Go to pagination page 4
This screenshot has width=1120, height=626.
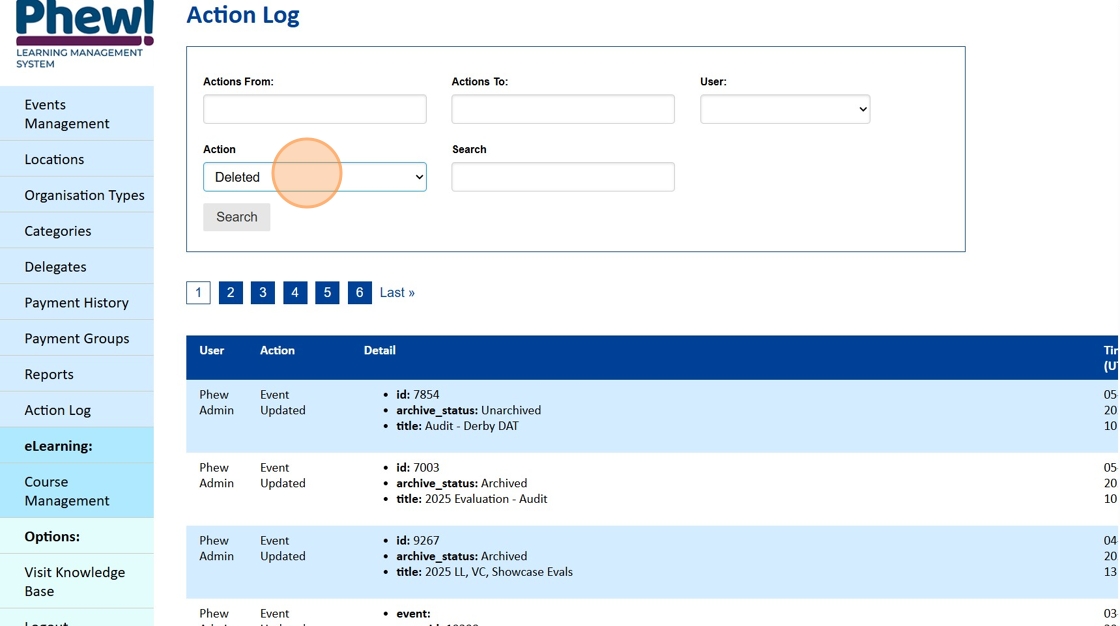pos(294,292)
